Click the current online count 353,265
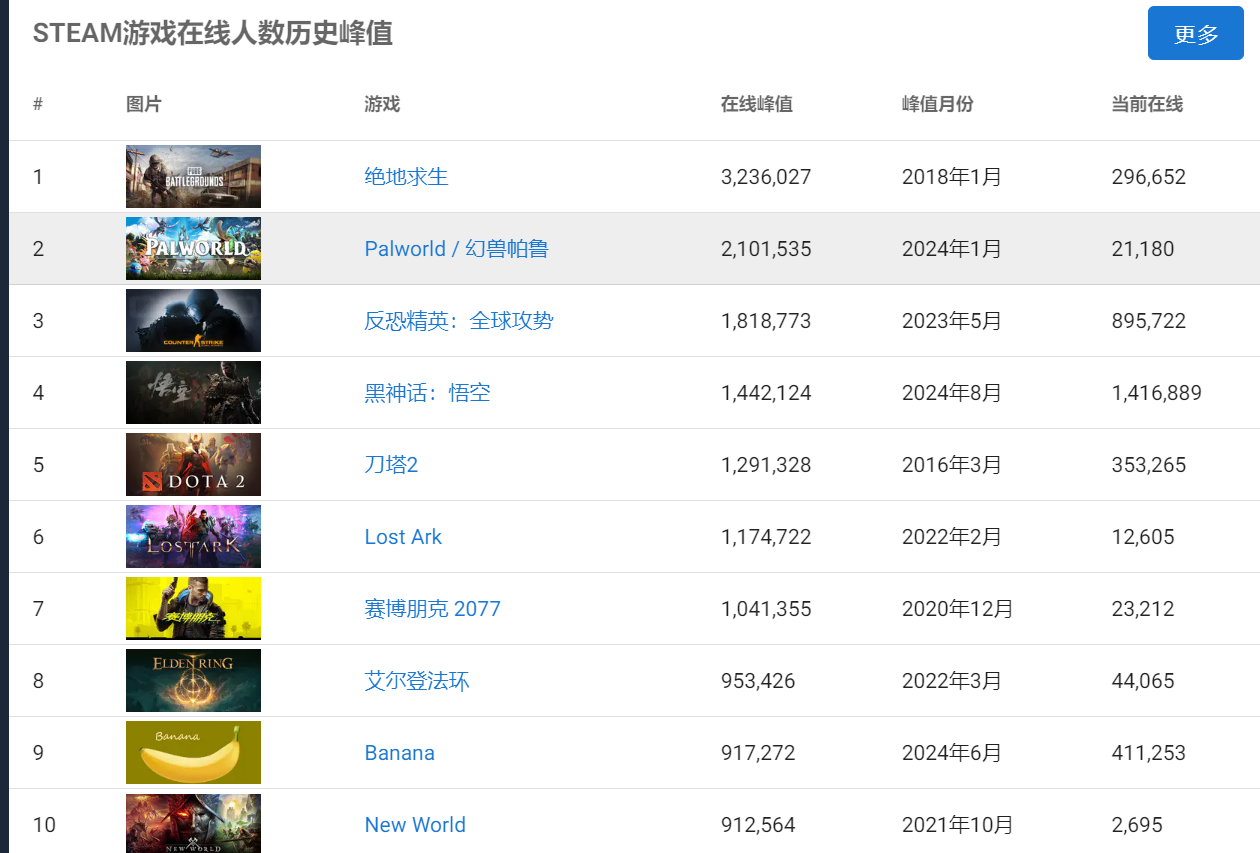This screenshot has height=853, width=1260. (x=1149, y=465)
